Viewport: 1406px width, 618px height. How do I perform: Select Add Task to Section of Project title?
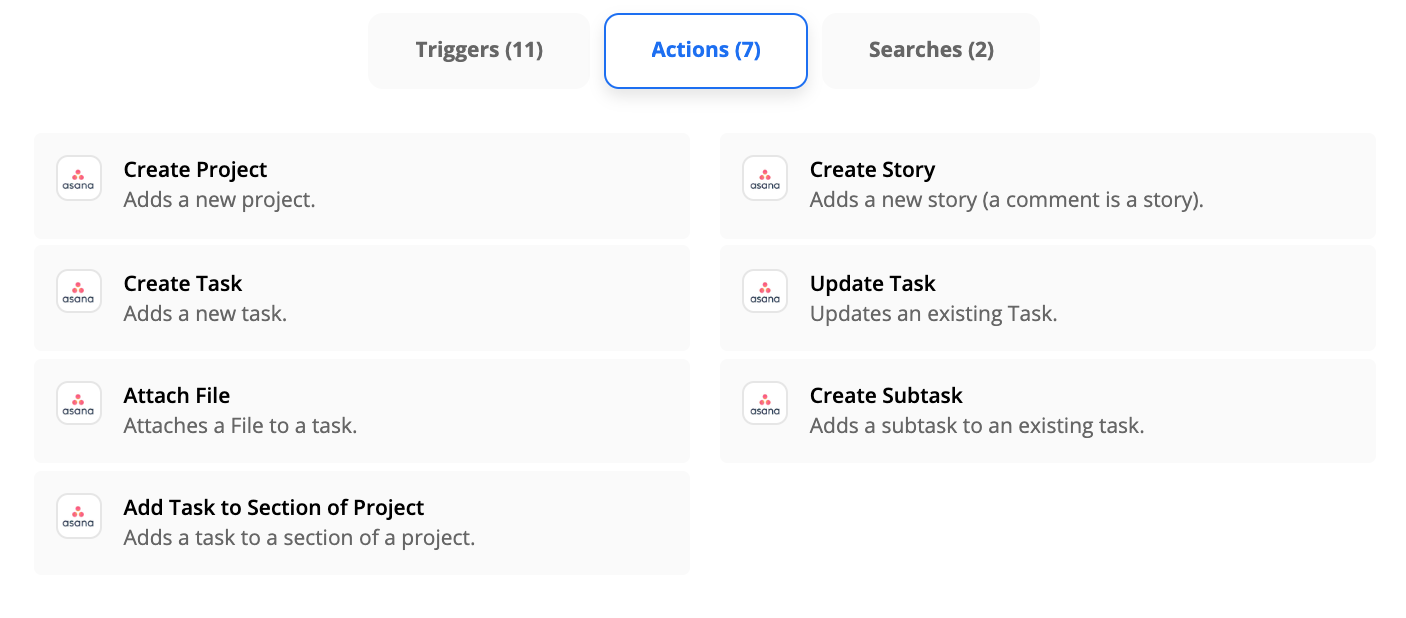tap(274, 508)
